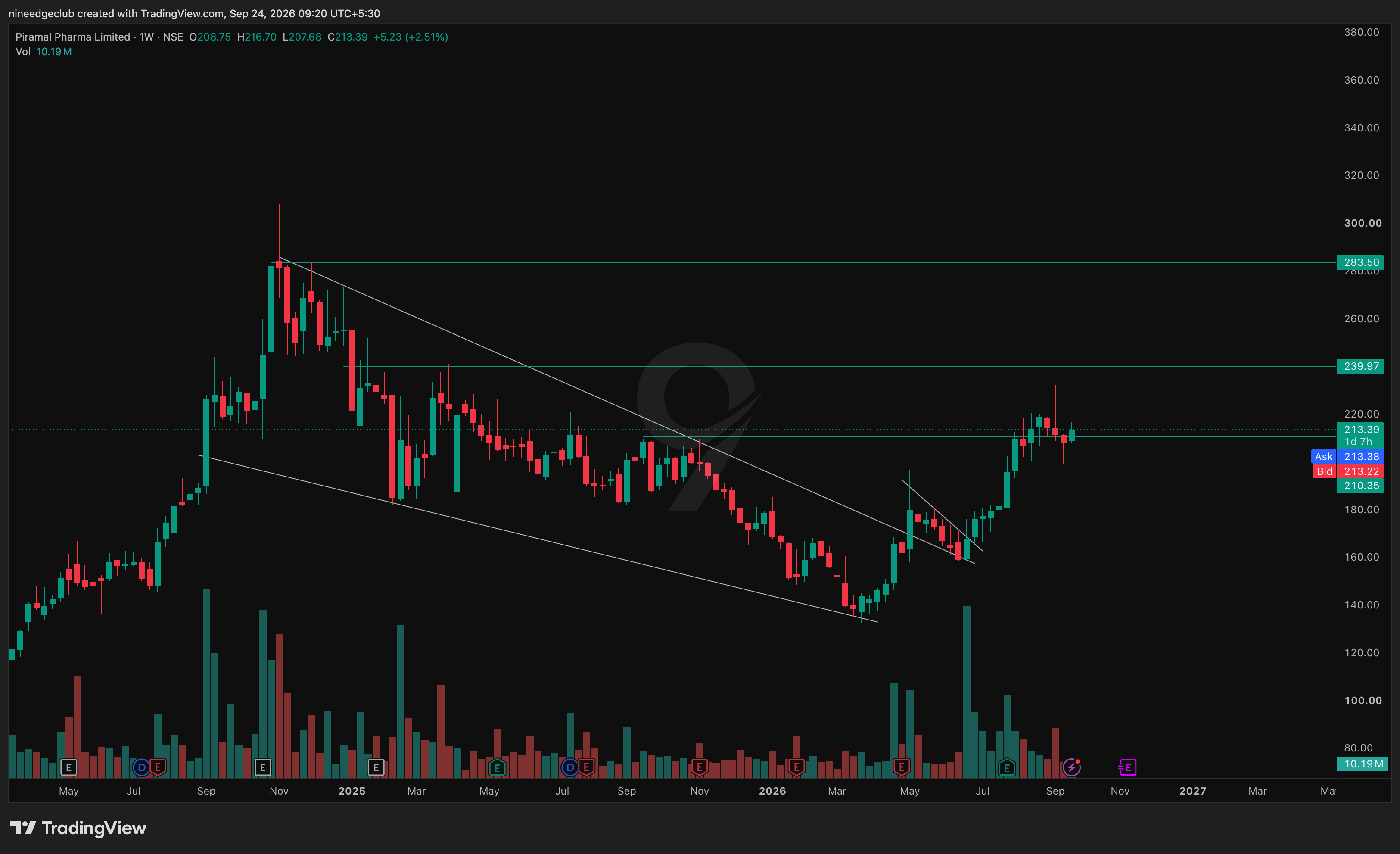Click the 213.39 current price label
This screenshot has width=1400, height=854.
coord(1361,429)
